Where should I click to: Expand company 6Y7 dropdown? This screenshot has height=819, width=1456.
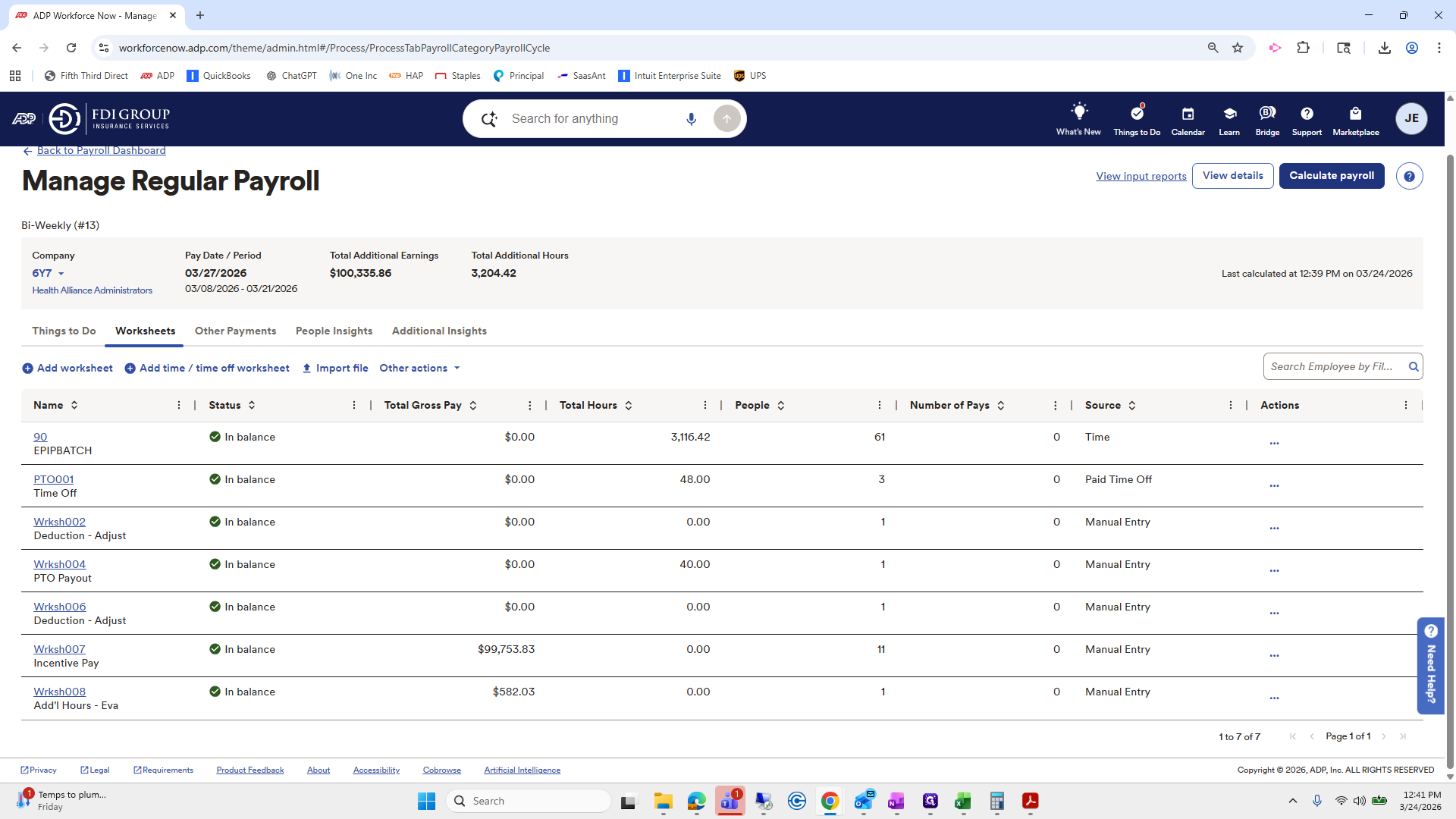point(61,274)
